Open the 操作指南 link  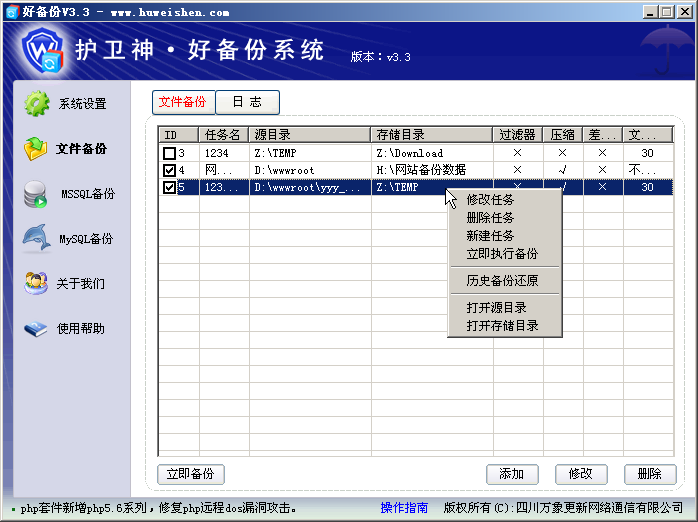(404, 508)
